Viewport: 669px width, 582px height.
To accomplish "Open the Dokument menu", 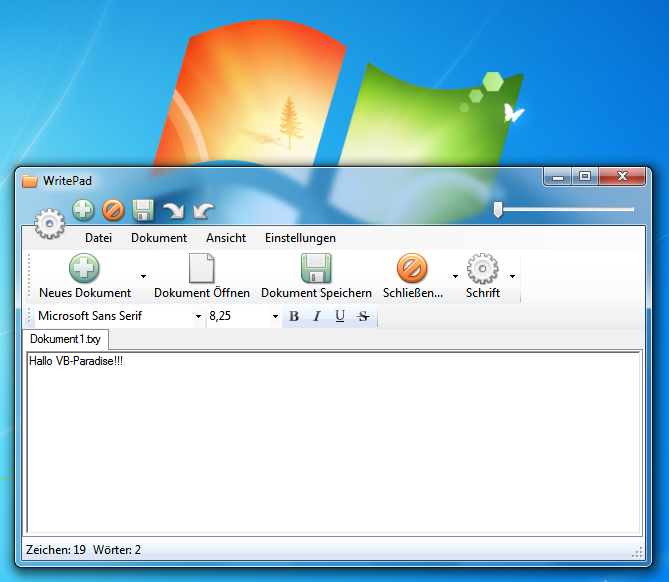I will (x=159, y=238).
